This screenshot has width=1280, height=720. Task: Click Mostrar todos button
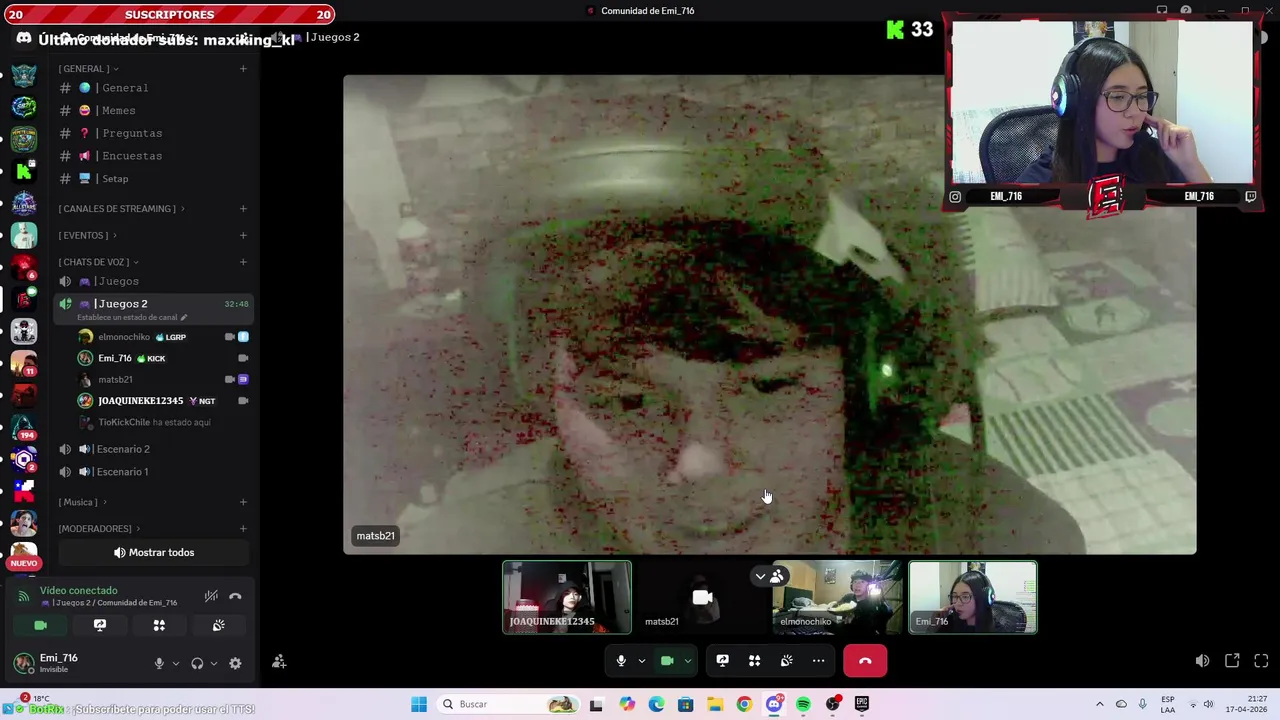(153, 553)
